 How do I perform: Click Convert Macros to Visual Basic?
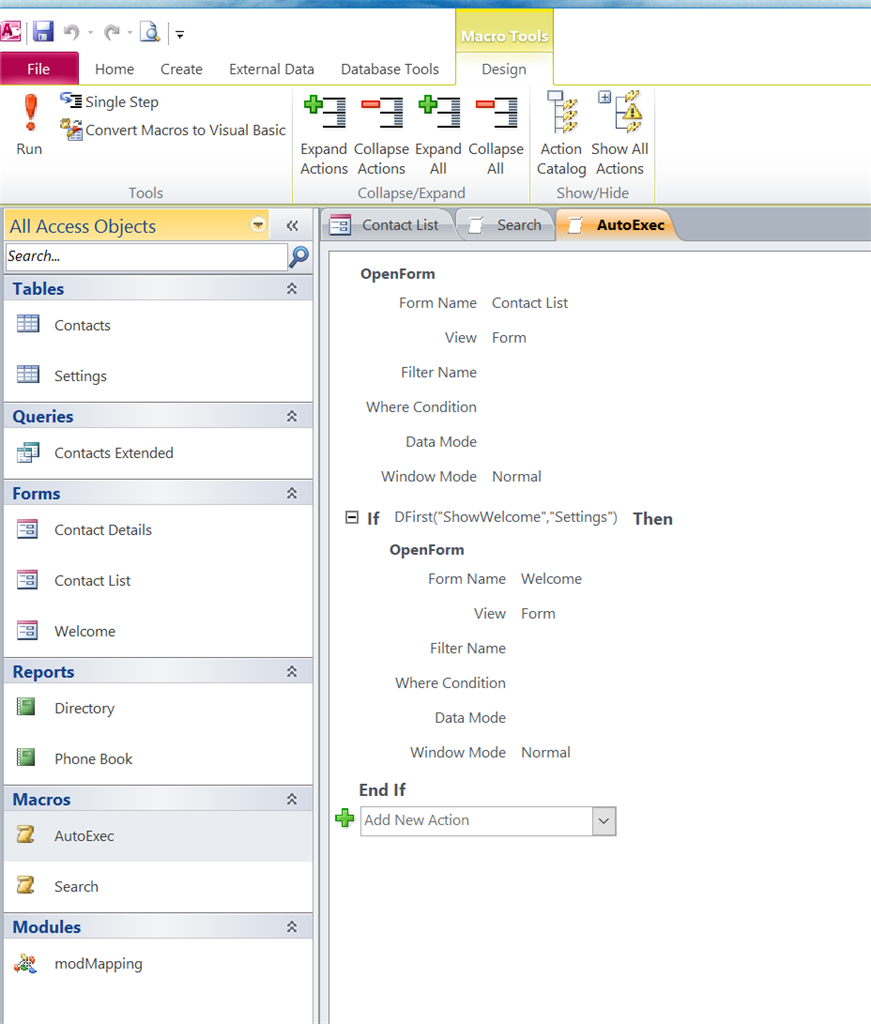(172, 129)
